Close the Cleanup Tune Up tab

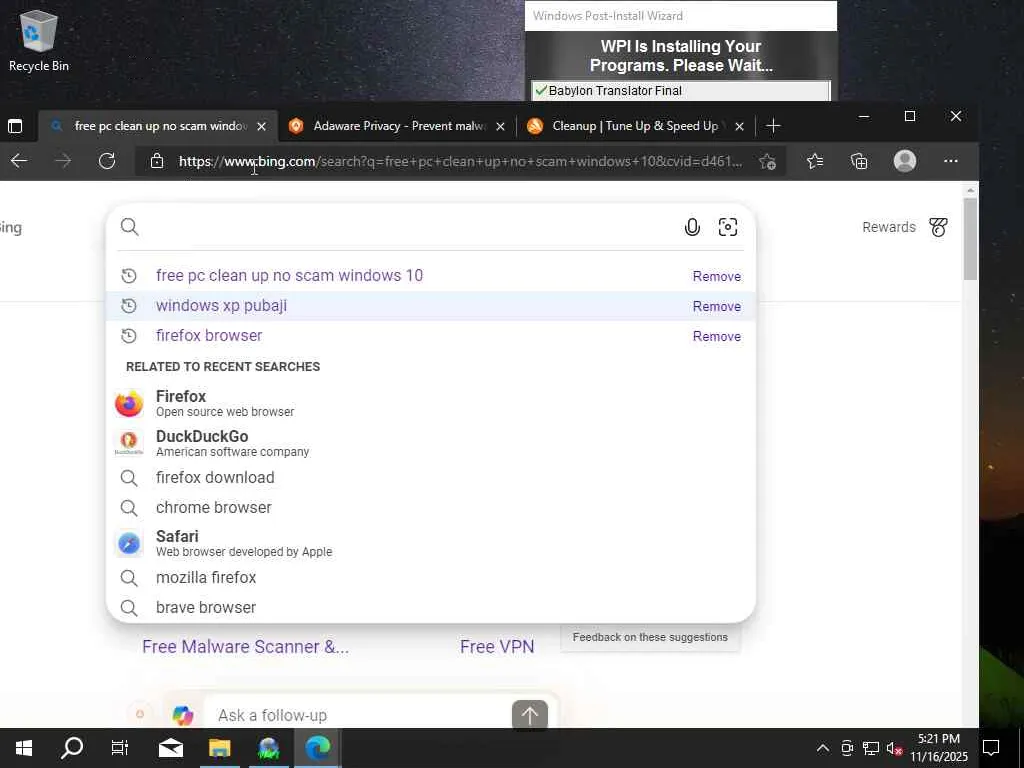[x=739, y=126]
